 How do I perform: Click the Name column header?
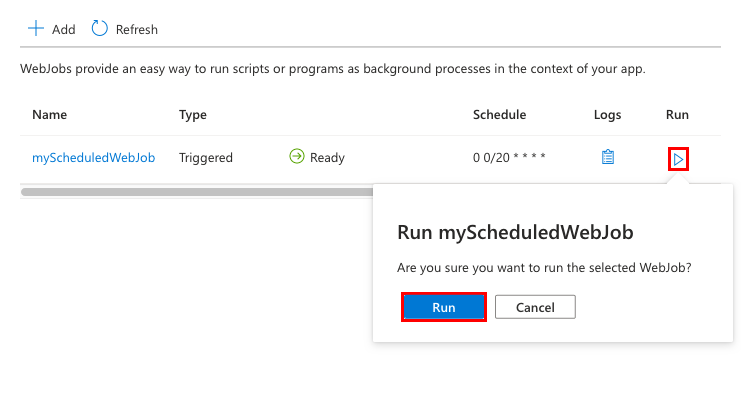click(x=49, y=115)
